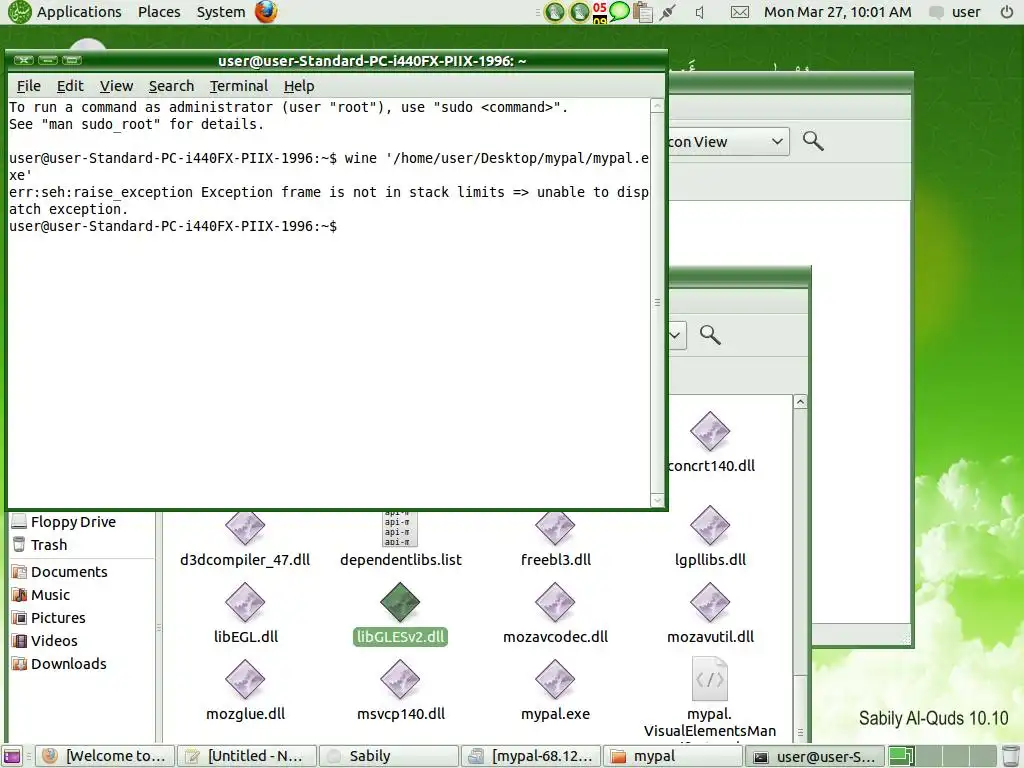Select the dependentlibs.list file

click(400, 539)
